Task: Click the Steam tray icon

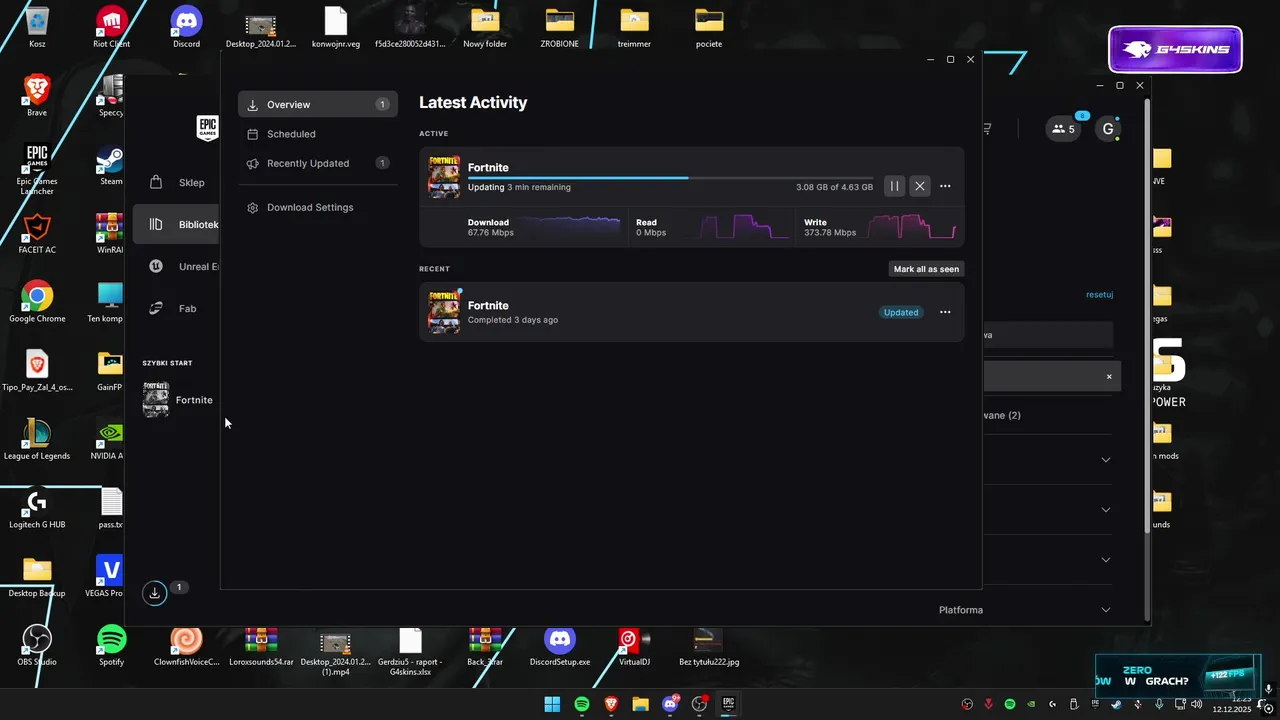Action: click(x=1116, y=704)
